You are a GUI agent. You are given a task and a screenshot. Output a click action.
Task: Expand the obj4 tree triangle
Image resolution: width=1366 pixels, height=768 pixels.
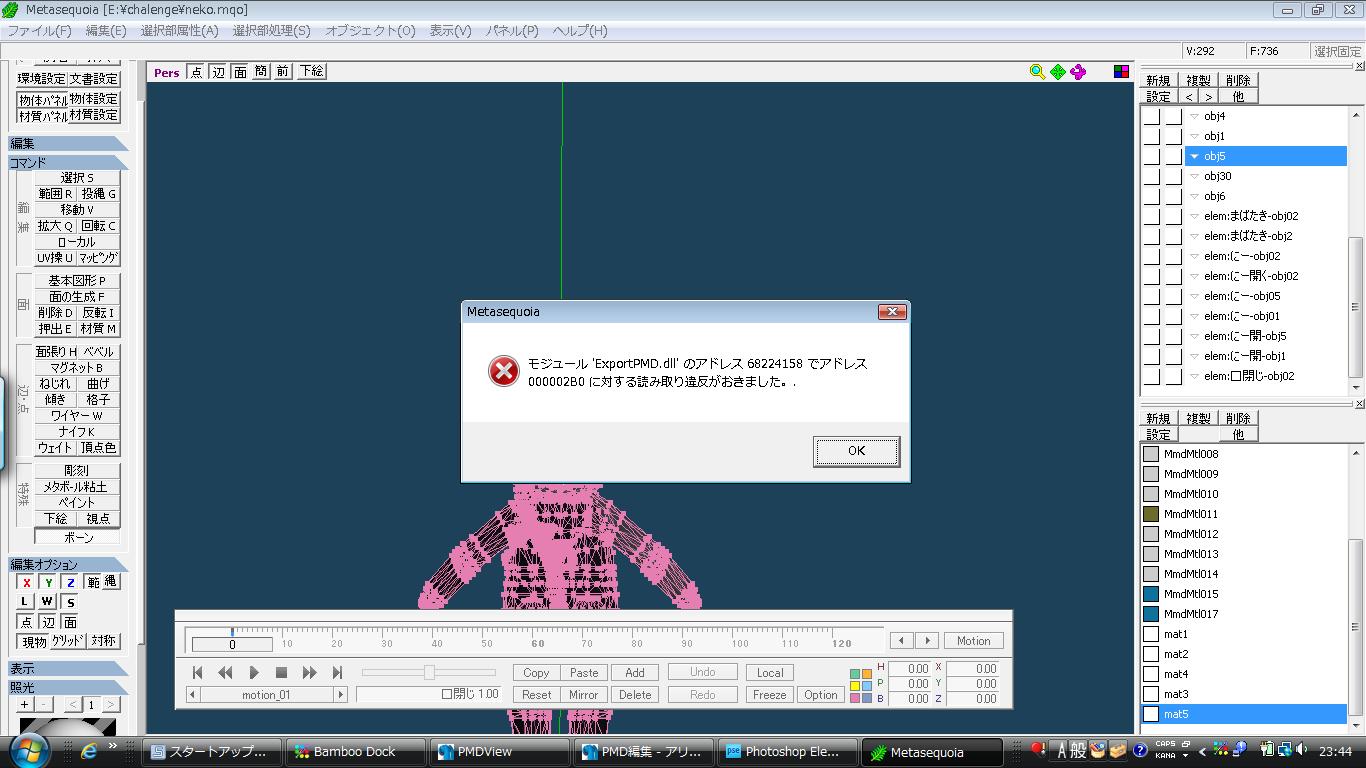(1194, 117)
